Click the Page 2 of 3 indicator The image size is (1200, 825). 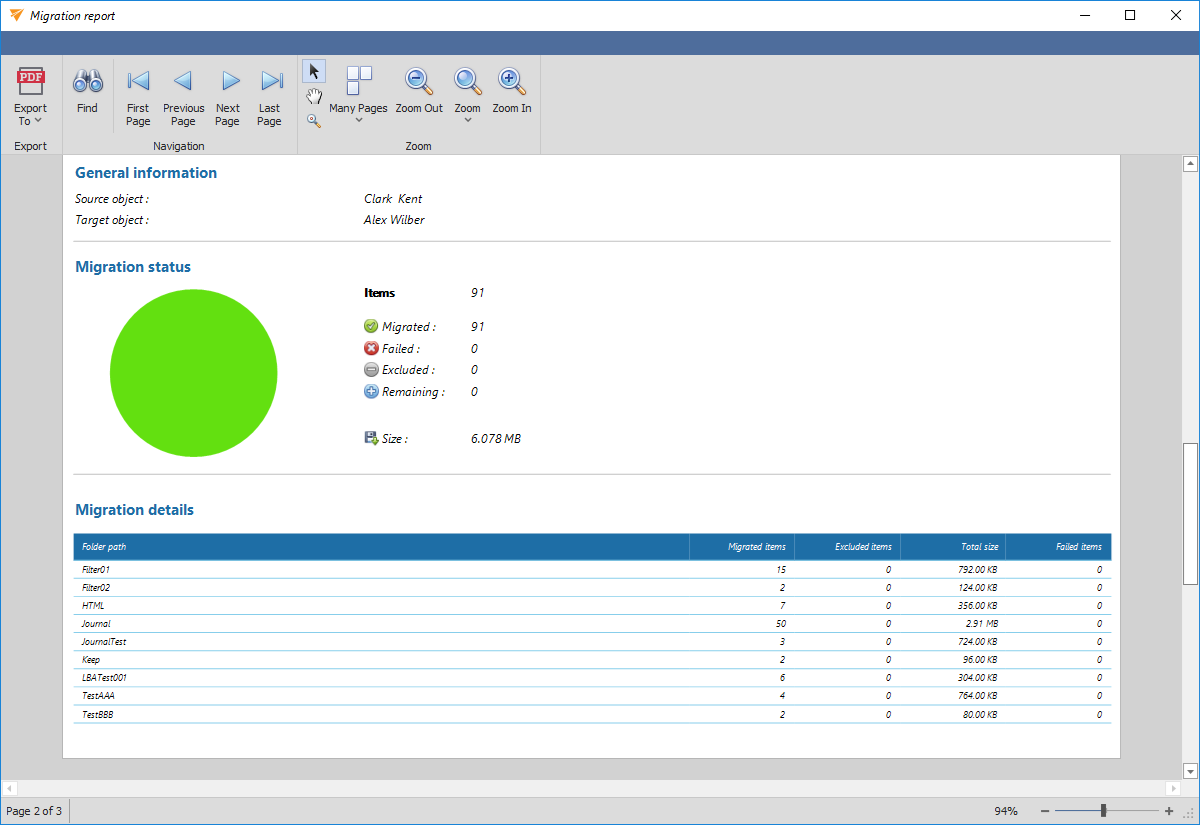click(x=34, y=811)
